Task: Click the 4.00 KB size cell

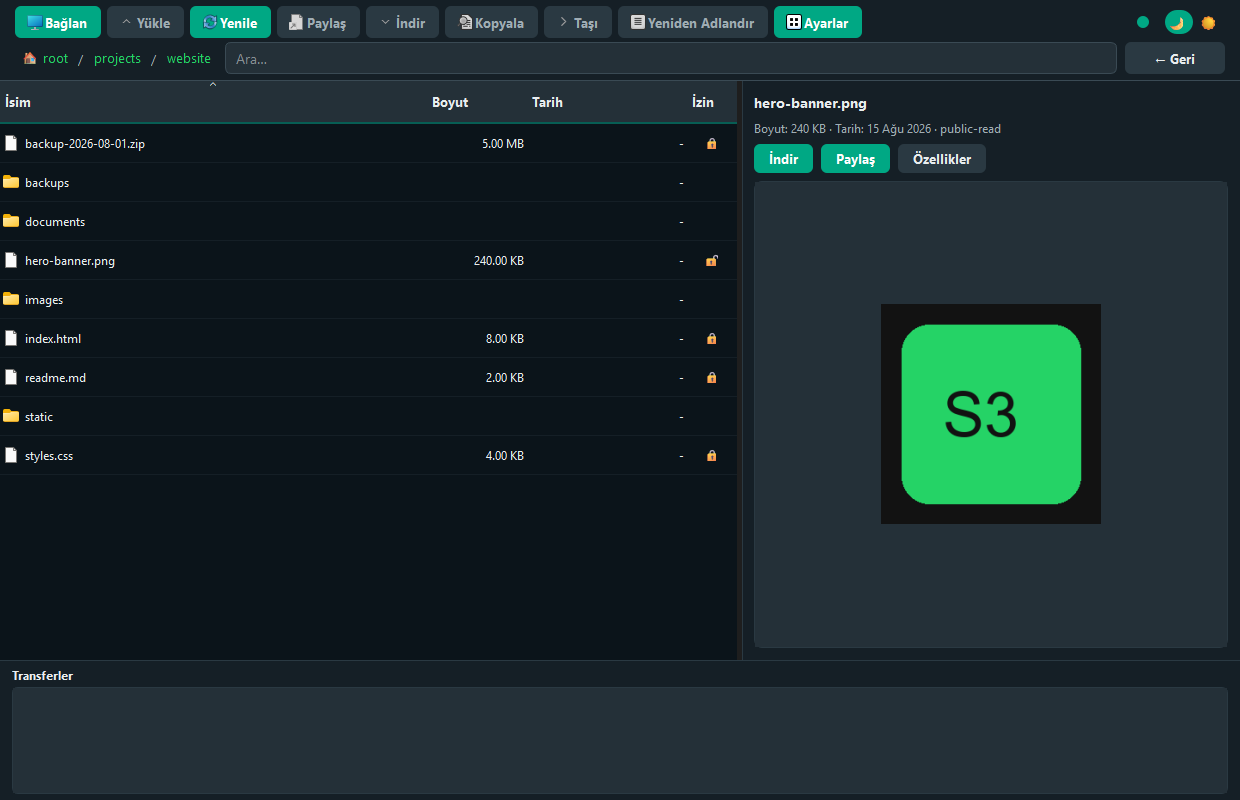Action: point(505,456)
